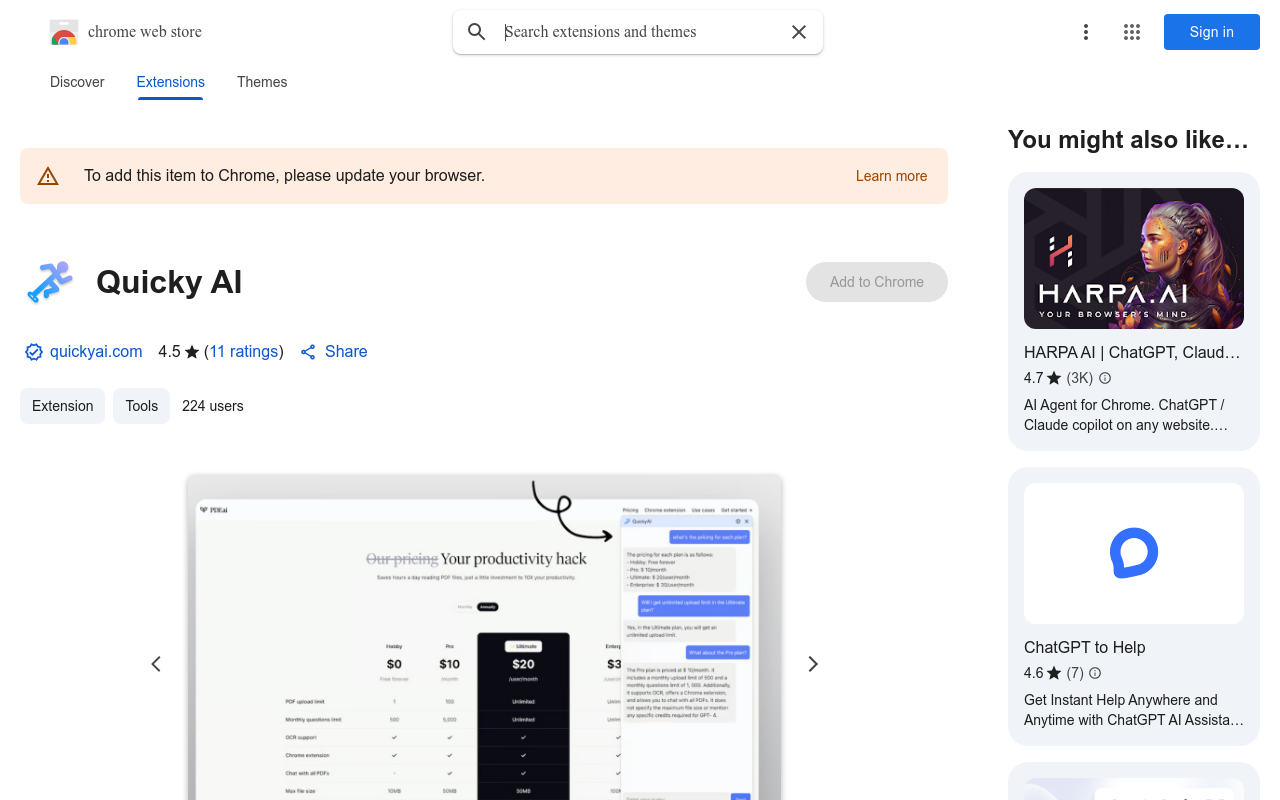
Task: Show the previous screenshot with left arrow
Action: pyautogui.click(x=156, y=664)
